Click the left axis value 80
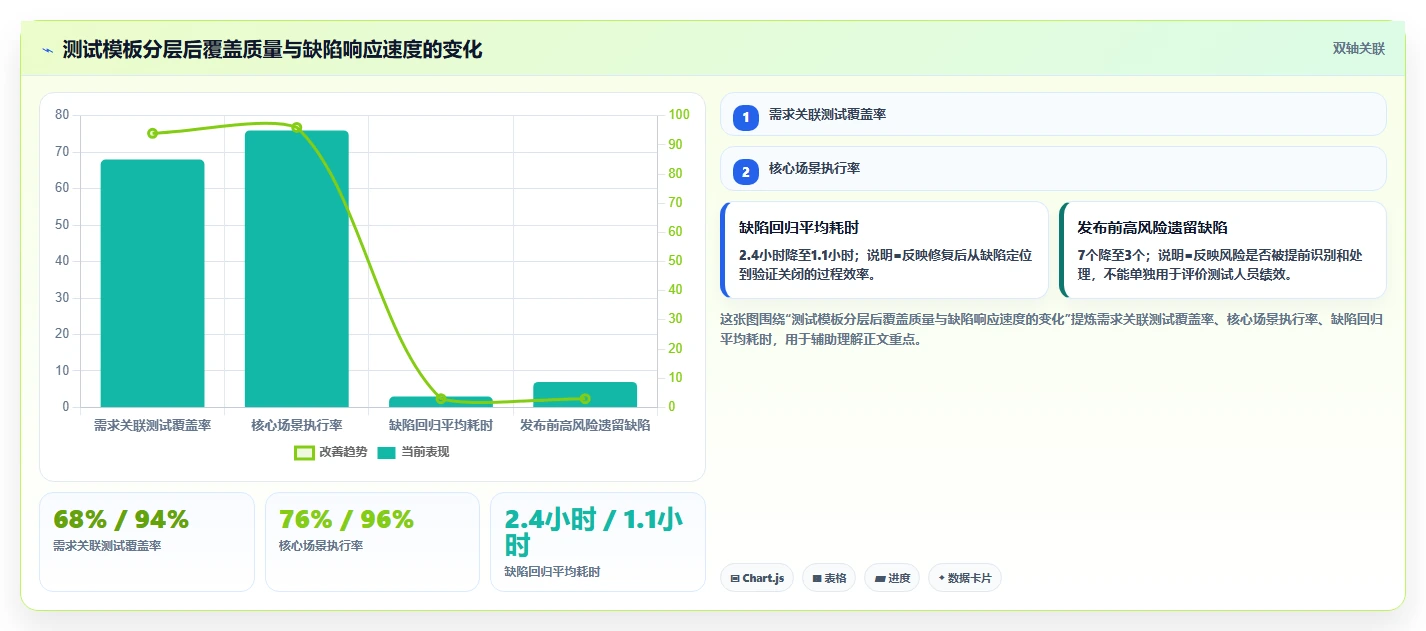The image size is (1426, 631). click(x=62, y=115)
